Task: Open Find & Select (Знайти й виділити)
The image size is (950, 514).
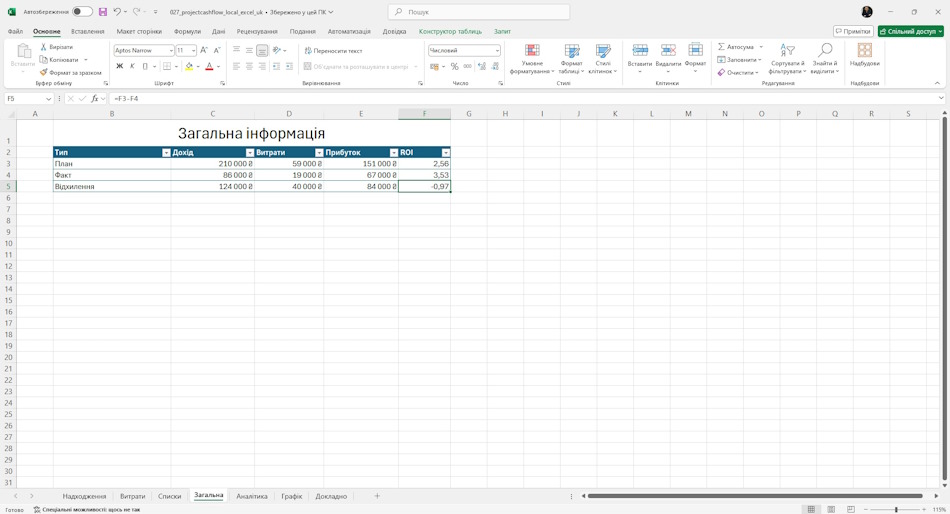Action: 825,59
